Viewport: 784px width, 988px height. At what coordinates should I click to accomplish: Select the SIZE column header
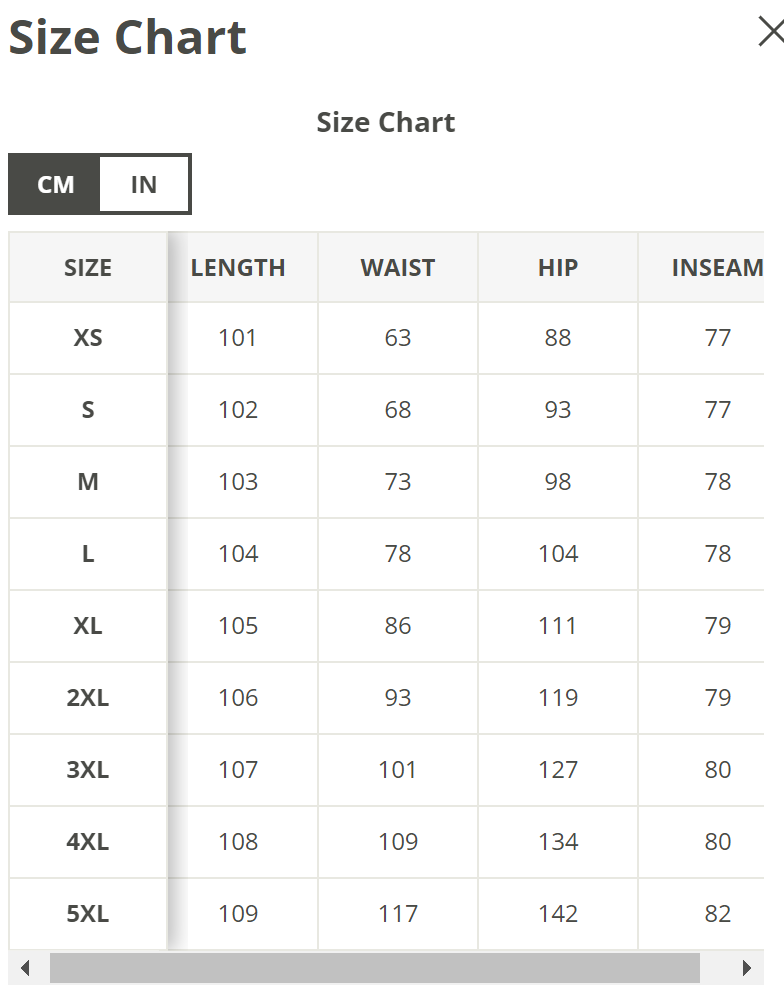pos(88,268)
